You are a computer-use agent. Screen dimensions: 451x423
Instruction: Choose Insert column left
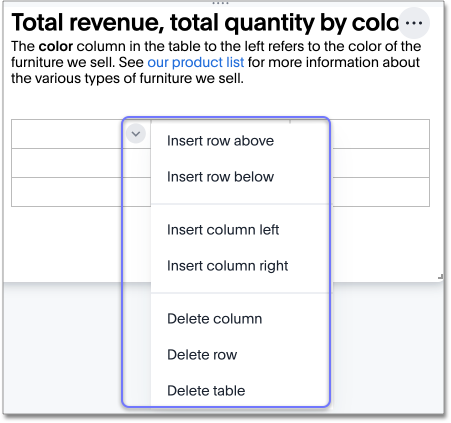point(223,230)
